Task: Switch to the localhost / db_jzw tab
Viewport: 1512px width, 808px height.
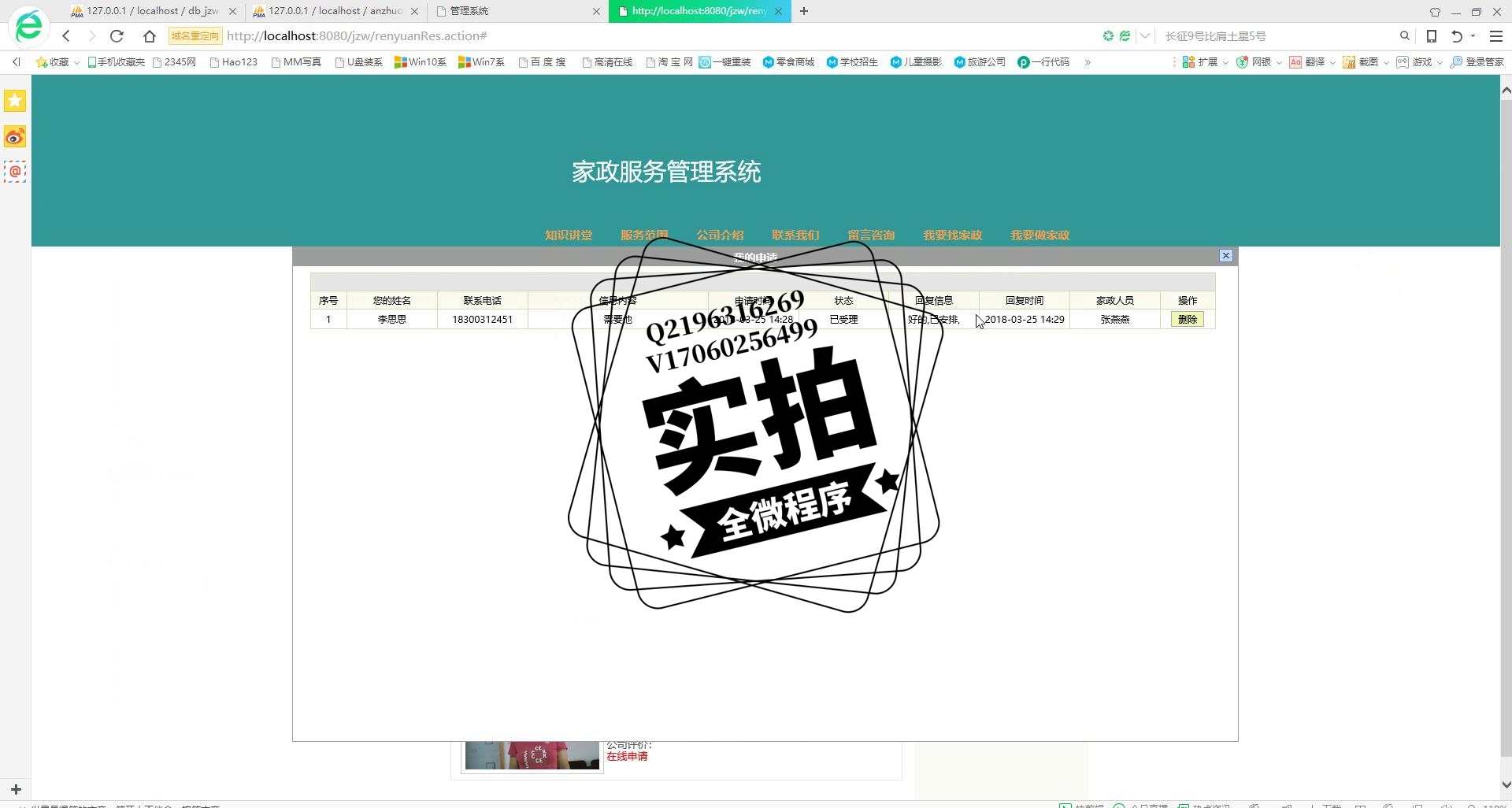Action: coord(153,11)
